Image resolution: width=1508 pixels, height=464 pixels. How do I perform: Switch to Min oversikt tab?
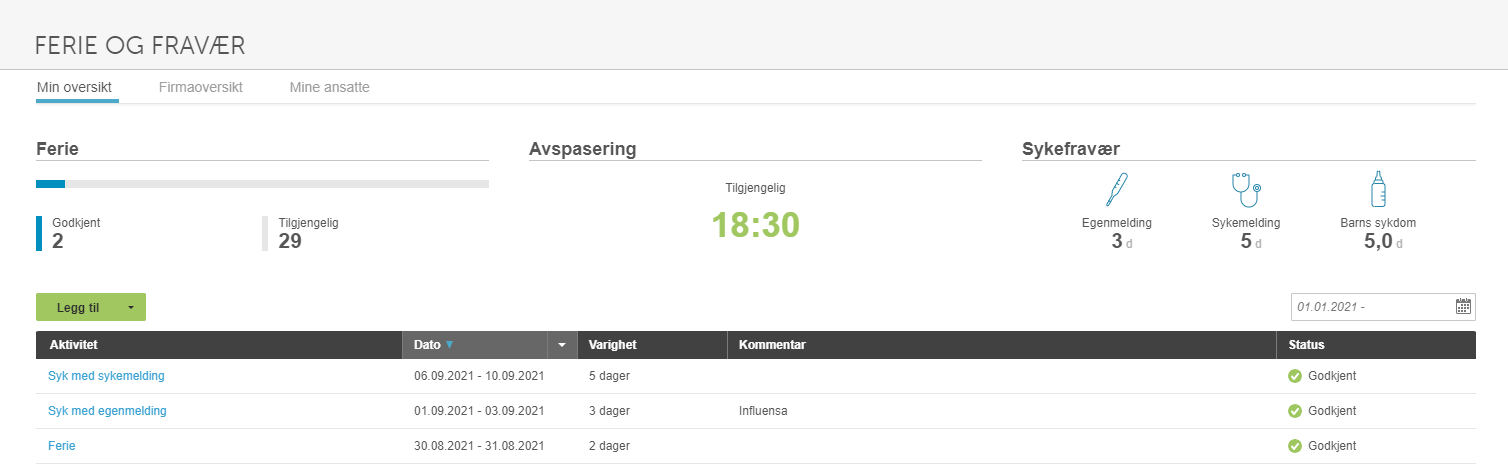coord(74,87)
